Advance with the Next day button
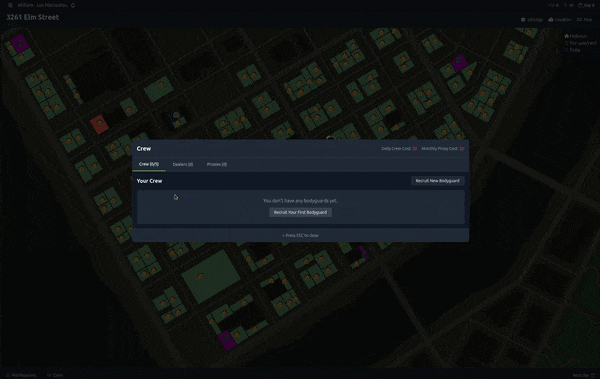 click(x=584, y=375)
